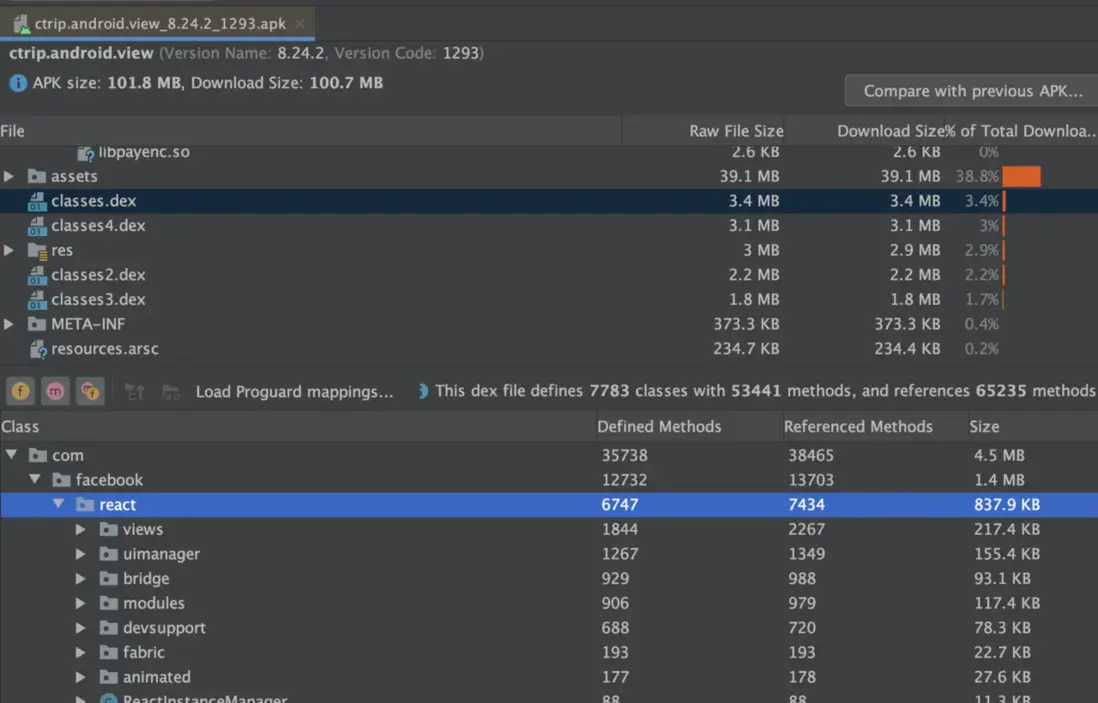This screenshot has height=703, width=1098.
Task: Click the assets folder icon
Action: pos(38,177)
